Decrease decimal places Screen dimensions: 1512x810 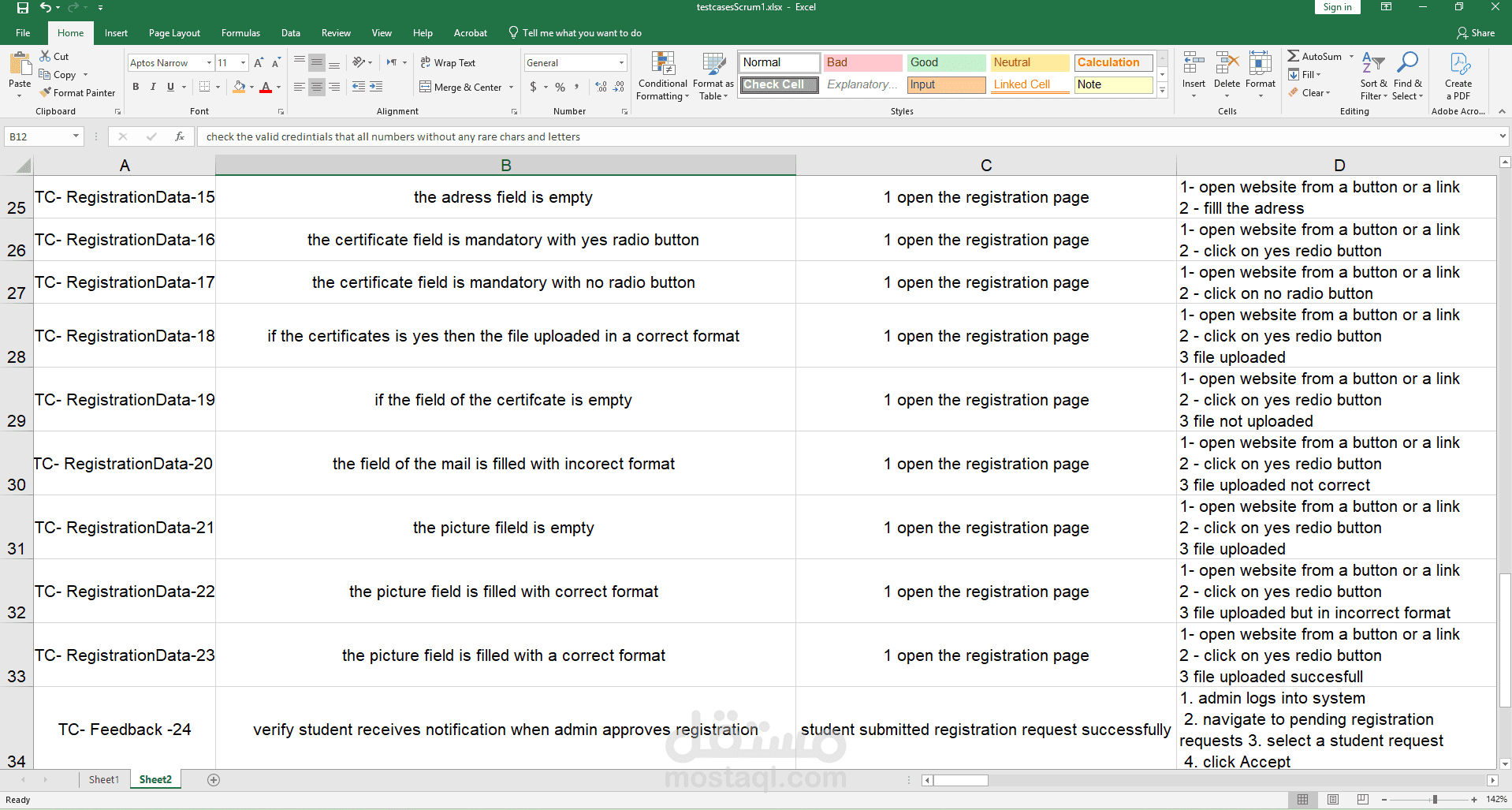[619, 87]
